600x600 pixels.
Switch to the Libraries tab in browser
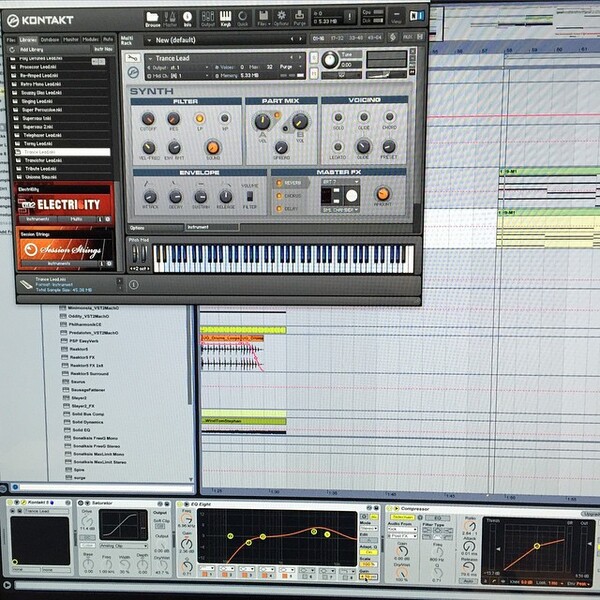(x=28, y=40)
